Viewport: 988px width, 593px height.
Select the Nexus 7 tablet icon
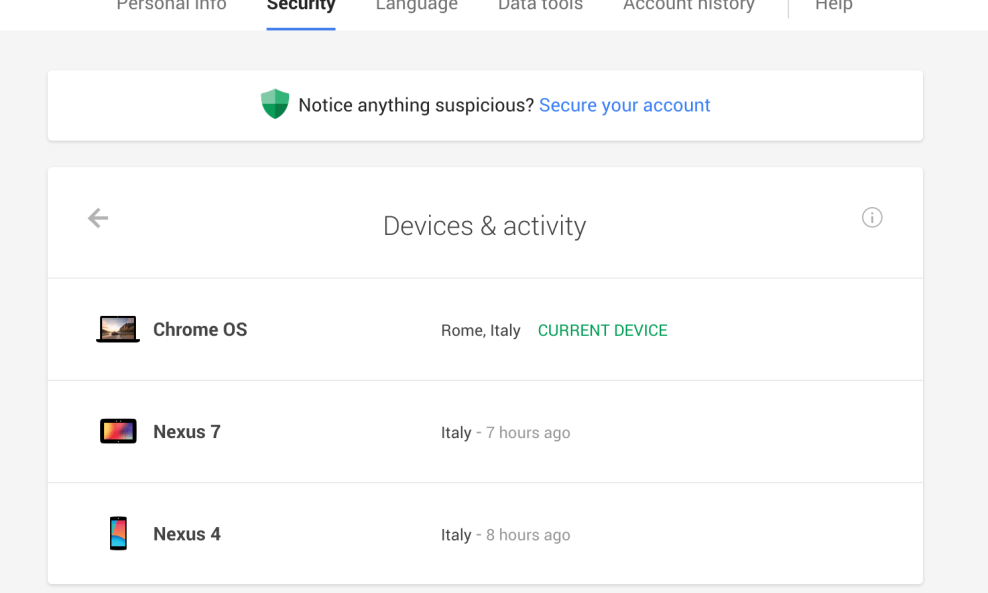tap(118, 431)
